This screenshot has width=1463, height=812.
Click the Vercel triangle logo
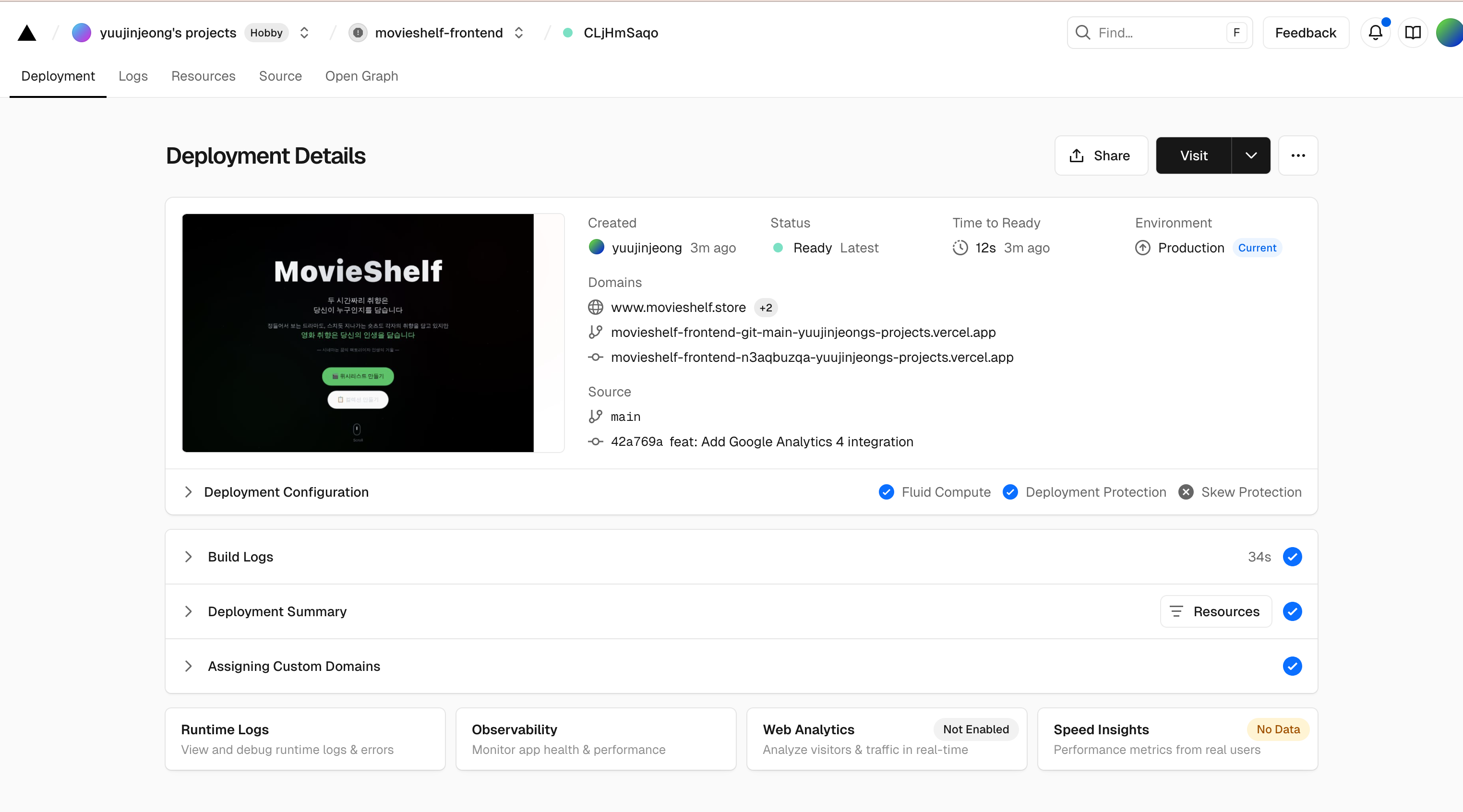point(27,33)
